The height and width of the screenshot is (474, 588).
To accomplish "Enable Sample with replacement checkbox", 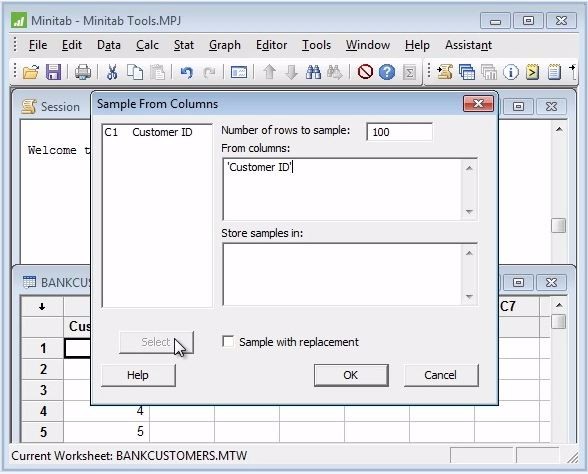I will [228, 342].
